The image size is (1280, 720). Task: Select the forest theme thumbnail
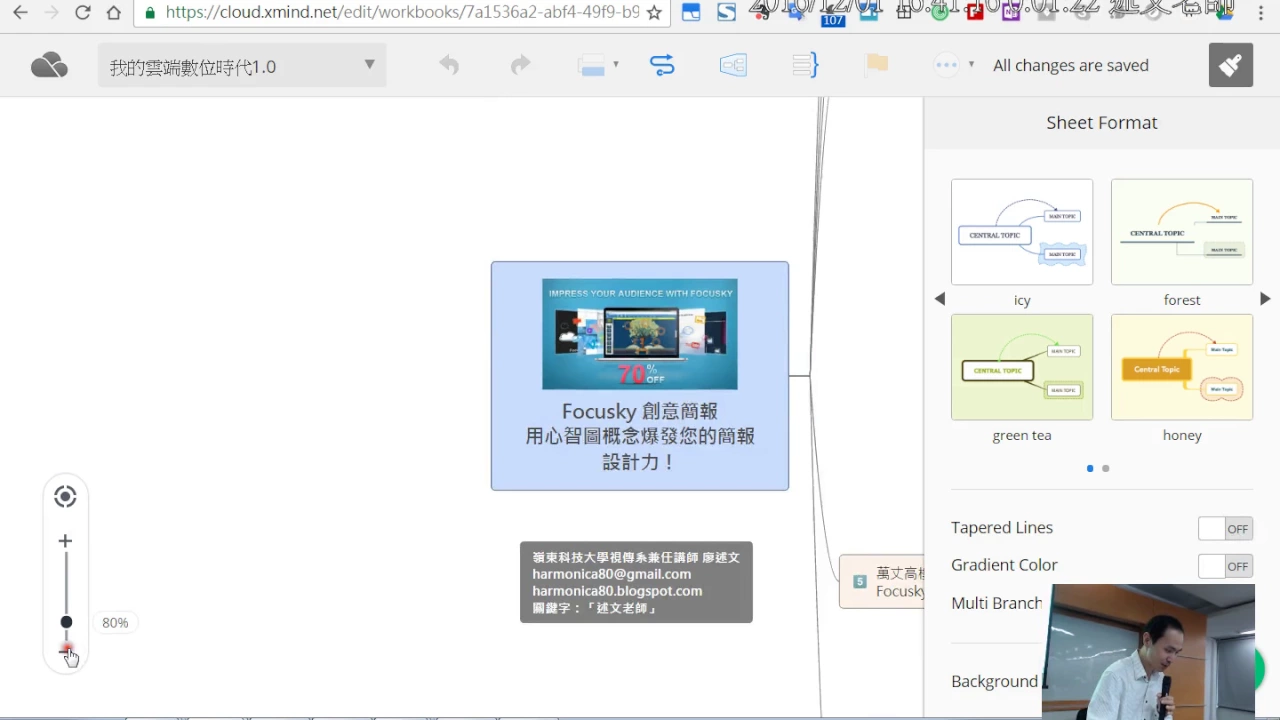[x=1182, y=232]
